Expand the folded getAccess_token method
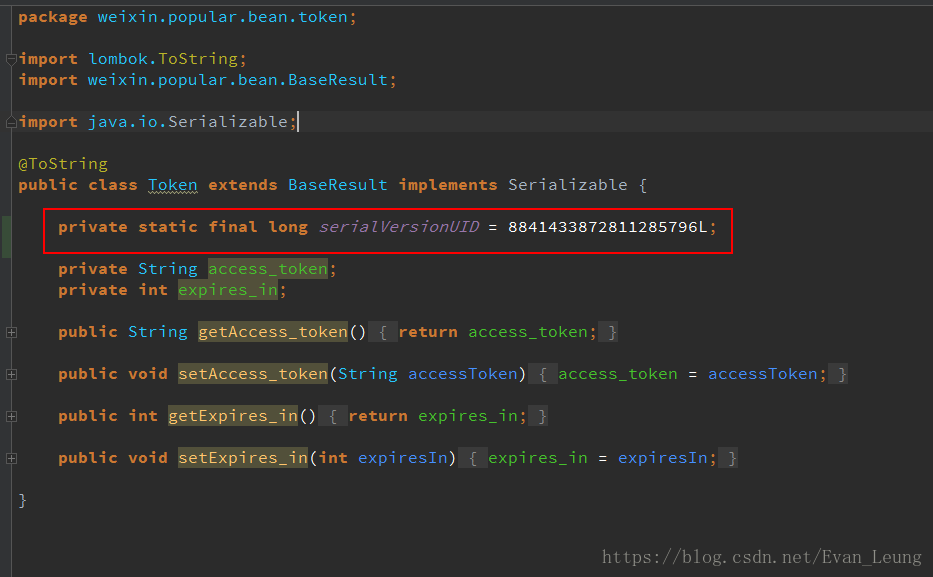This screenshot has height=577, width=933. (x=11, y=333)
